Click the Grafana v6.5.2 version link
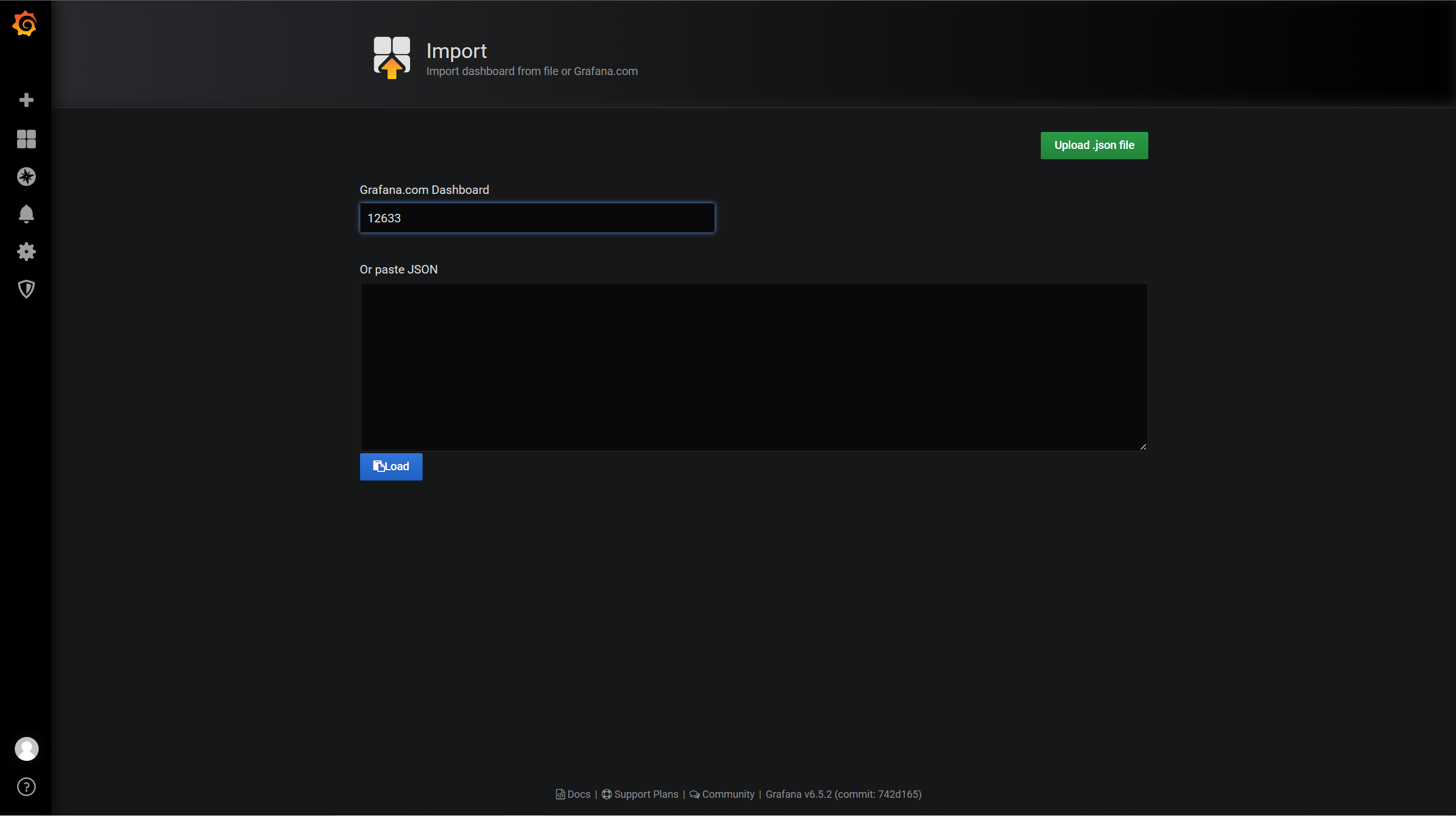 843,794
